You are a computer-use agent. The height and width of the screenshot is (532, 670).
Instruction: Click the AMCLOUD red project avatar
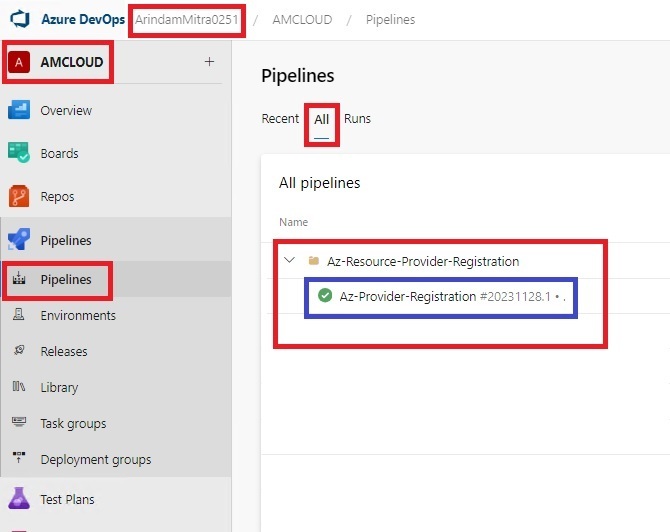click(19, 62)
